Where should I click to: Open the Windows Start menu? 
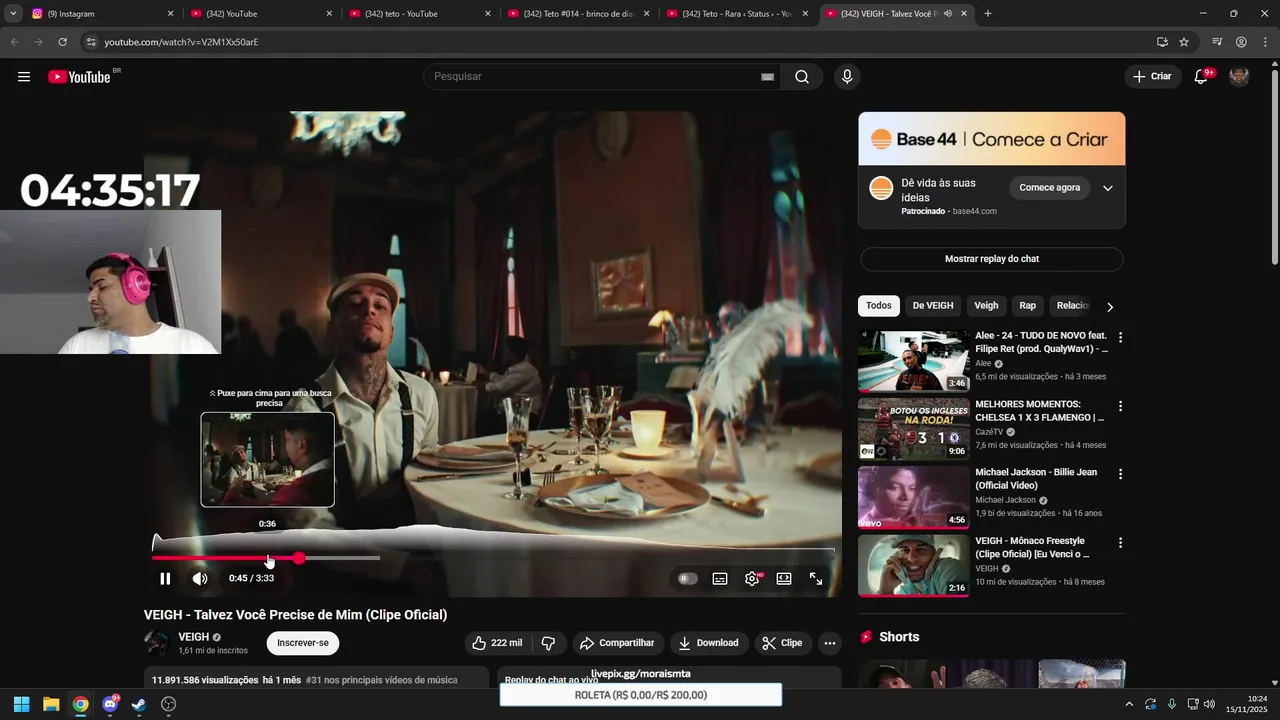tap(21, 704)
